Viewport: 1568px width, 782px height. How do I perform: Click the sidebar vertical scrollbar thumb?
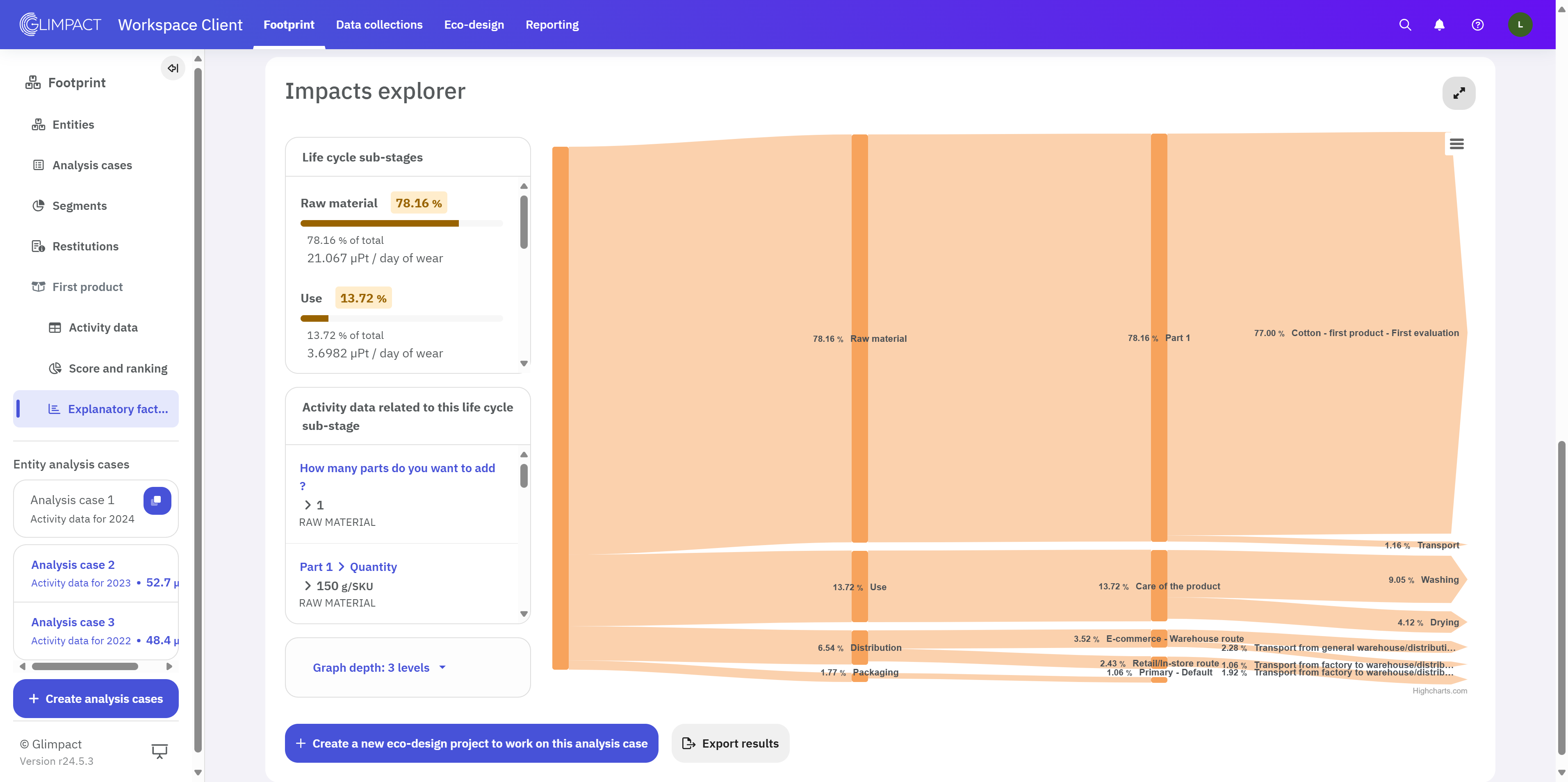coord(198,410)
